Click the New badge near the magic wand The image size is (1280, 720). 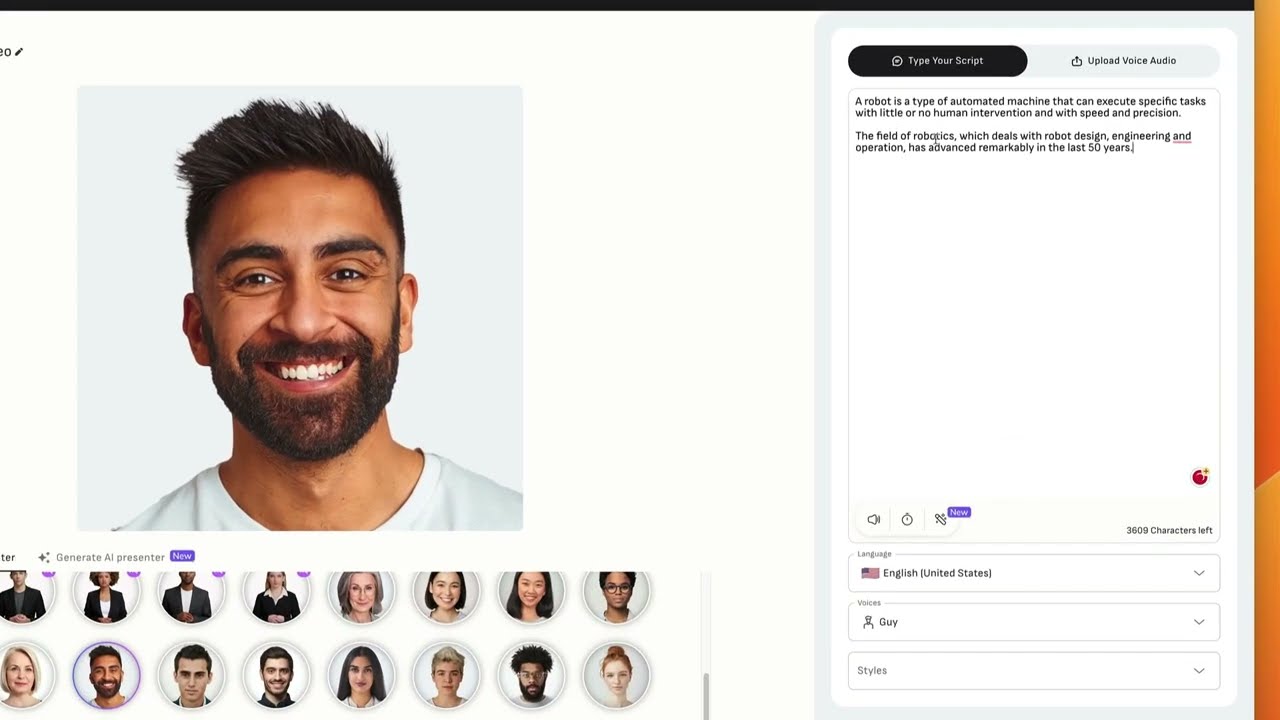pyautogui.click(x=958, y=512)
